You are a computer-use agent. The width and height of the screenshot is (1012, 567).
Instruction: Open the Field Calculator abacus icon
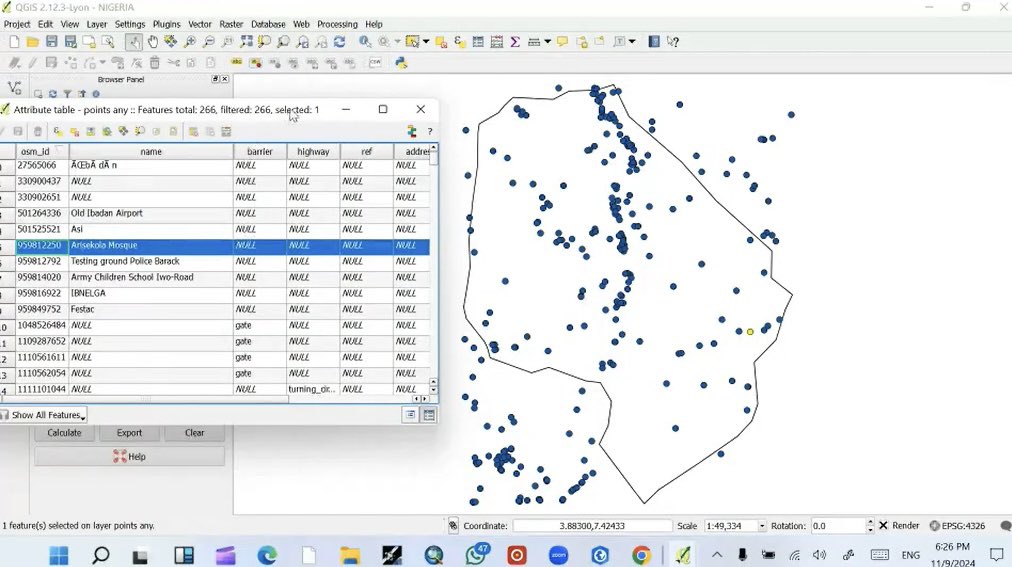point(497,42)
